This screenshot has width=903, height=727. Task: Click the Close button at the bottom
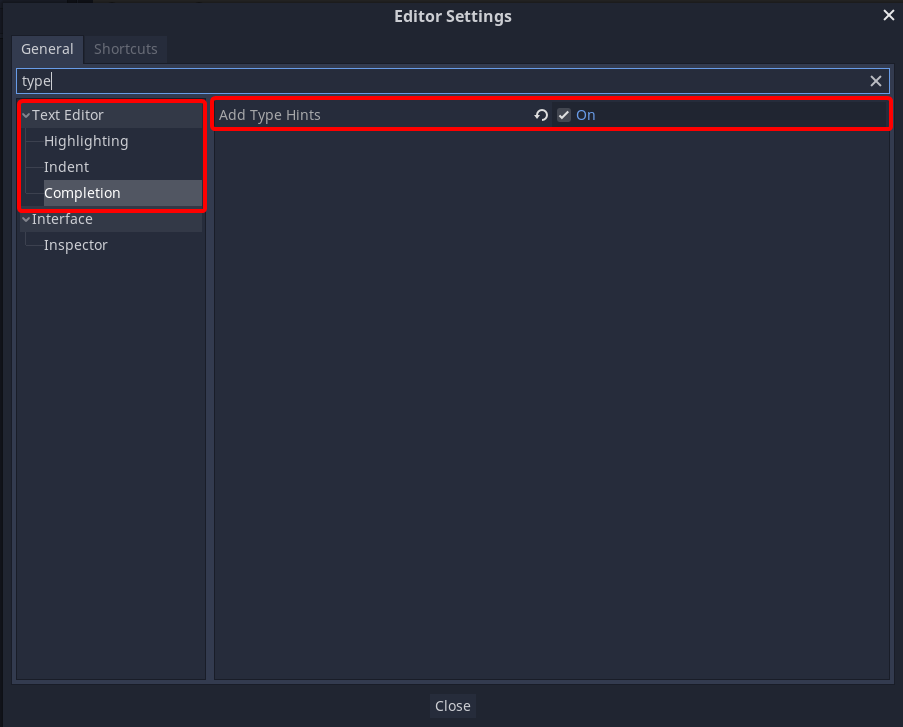(453, 706)
